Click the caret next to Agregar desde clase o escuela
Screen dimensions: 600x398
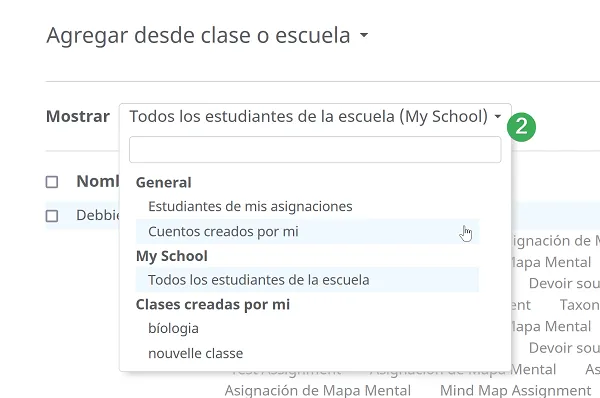click(364, 35)
